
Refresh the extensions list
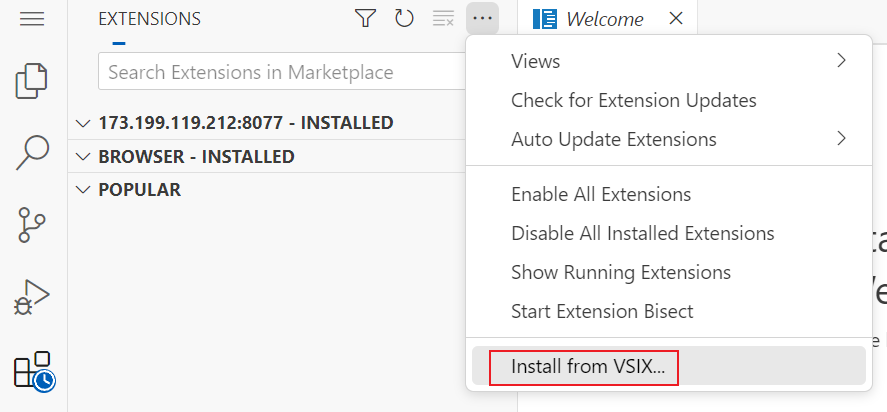click(404, 18)
